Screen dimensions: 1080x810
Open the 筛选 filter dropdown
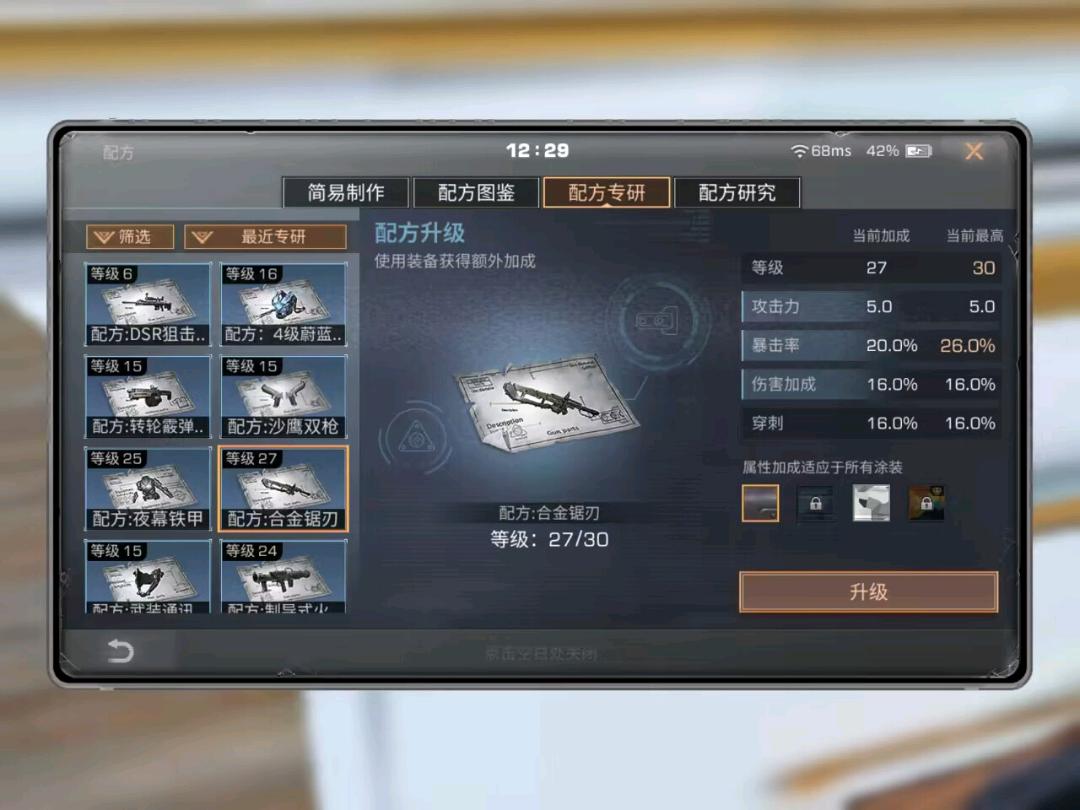(129, 237)
